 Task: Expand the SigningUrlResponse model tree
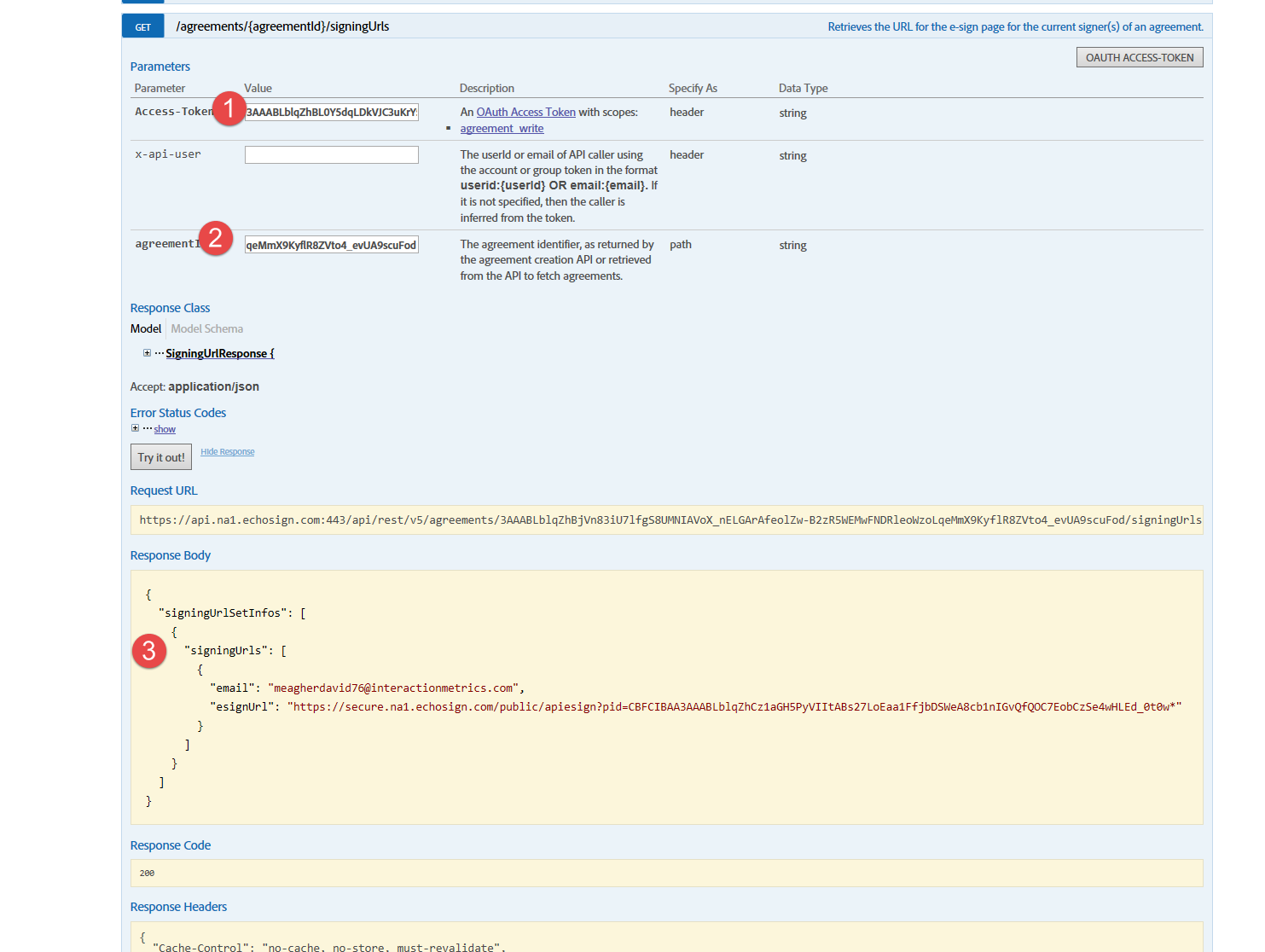pyautogui.click(x=146, y=352)
